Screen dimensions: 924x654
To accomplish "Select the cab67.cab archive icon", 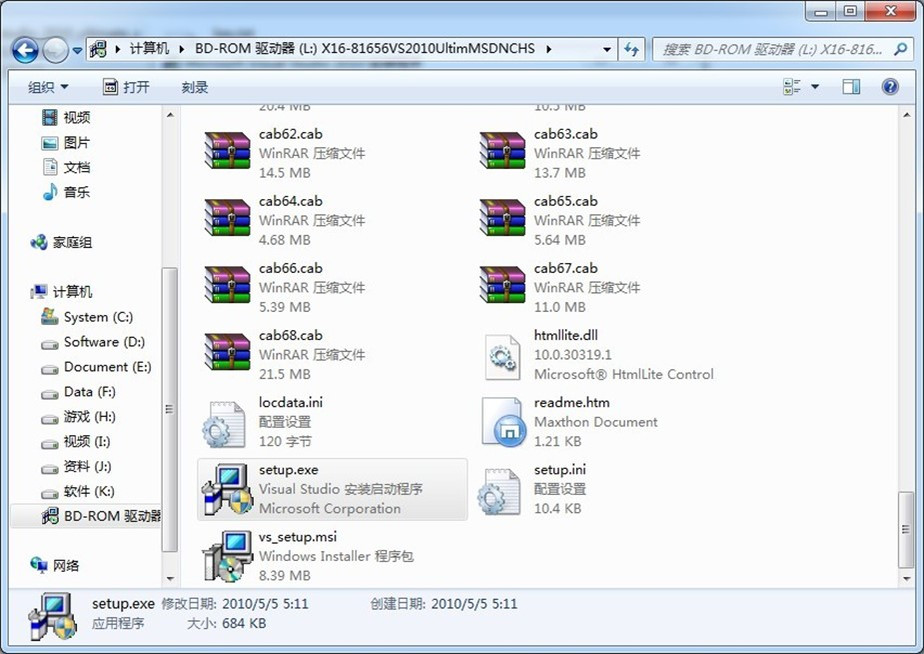I will pyautogui.click(x=503, y=286).
